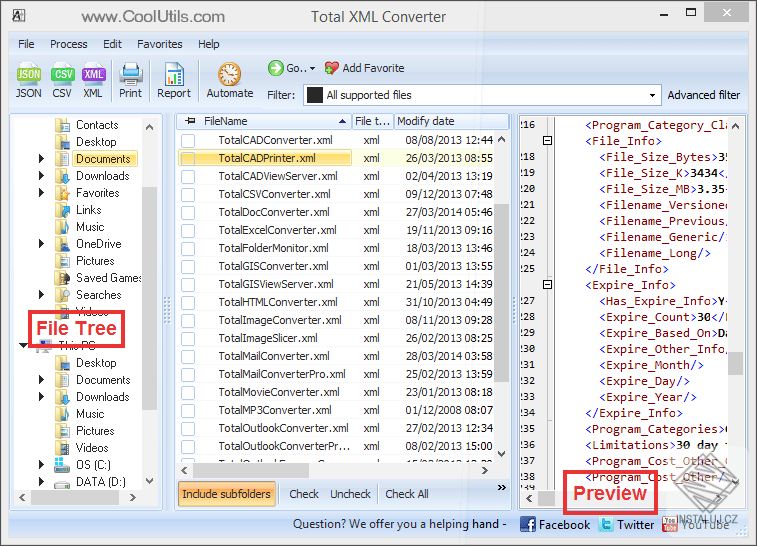Select the Contacts folder icon
The image size is (757, 546).
pos(62,125)
